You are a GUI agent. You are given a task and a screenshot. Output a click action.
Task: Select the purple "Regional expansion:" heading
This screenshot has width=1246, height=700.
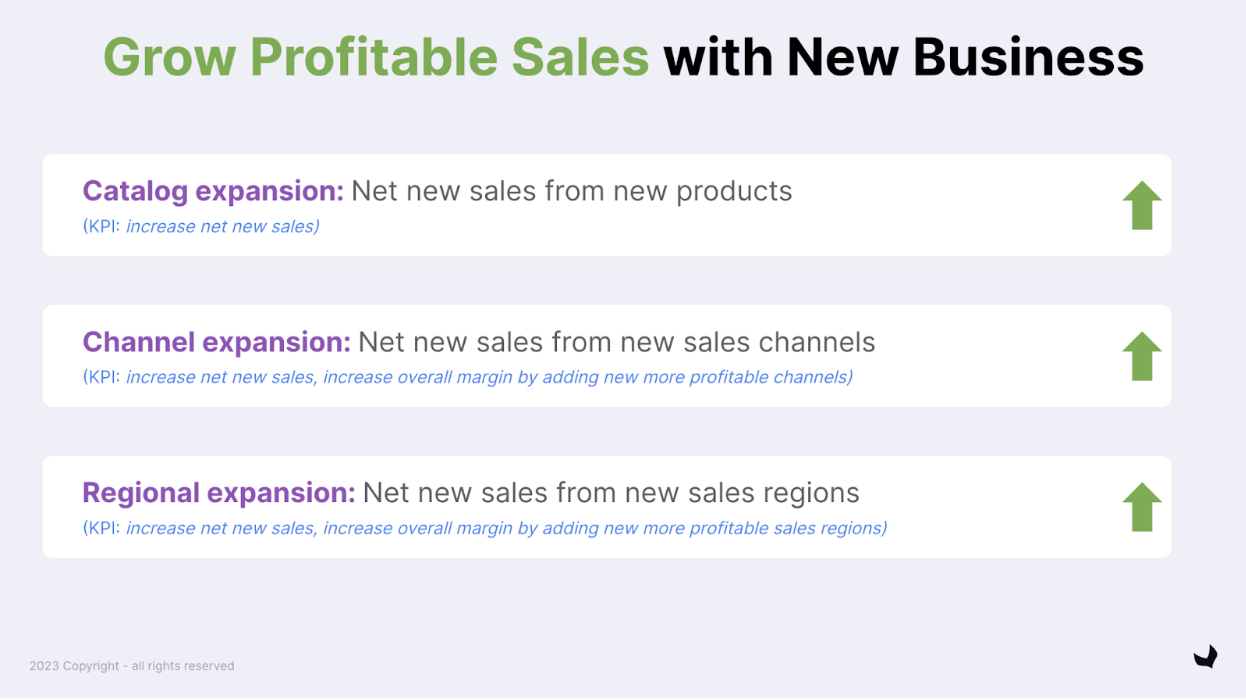[x=218, y=493]
